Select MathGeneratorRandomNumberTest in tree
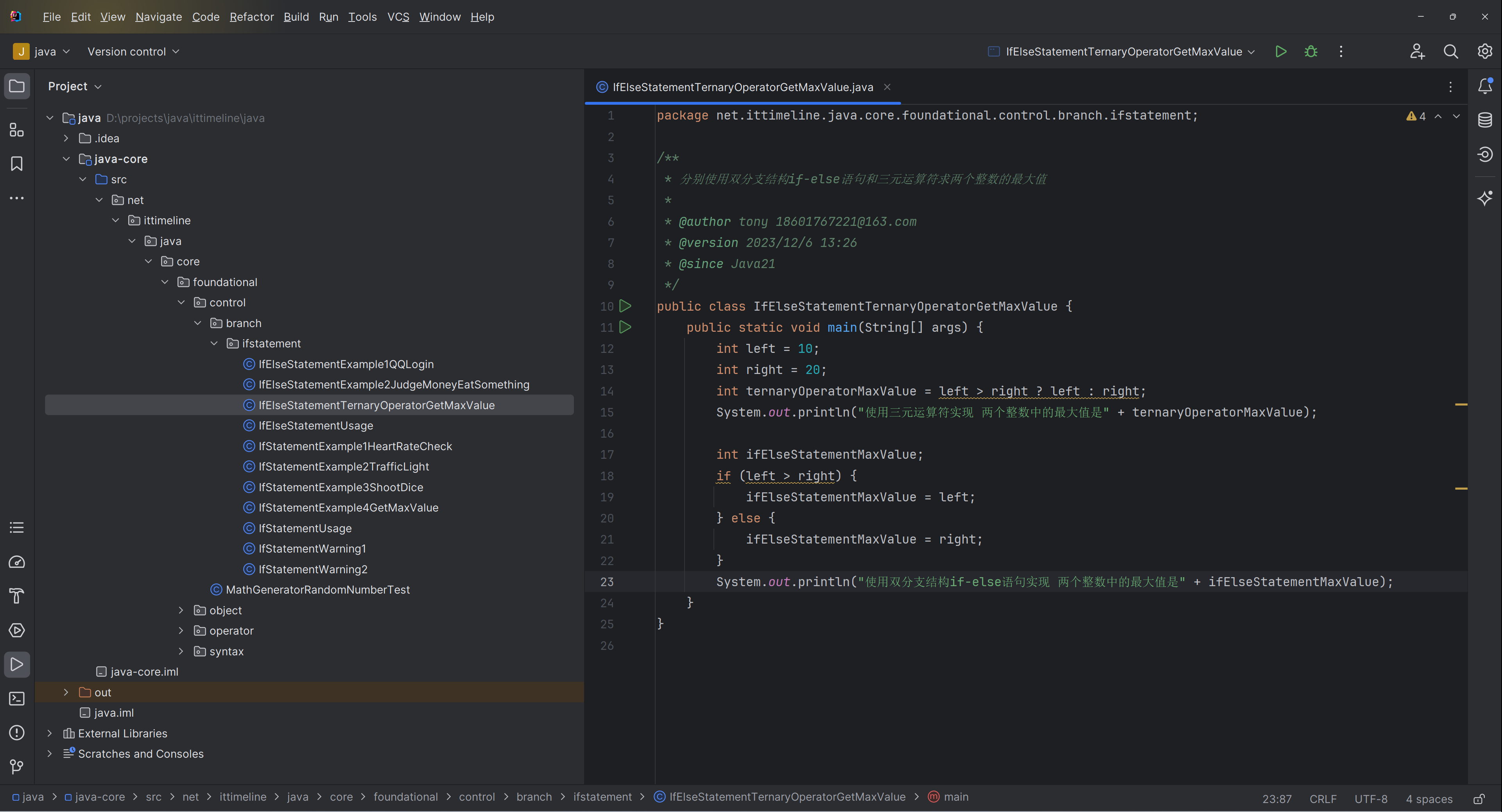1502x812 pixels. (x=318, y=589)
